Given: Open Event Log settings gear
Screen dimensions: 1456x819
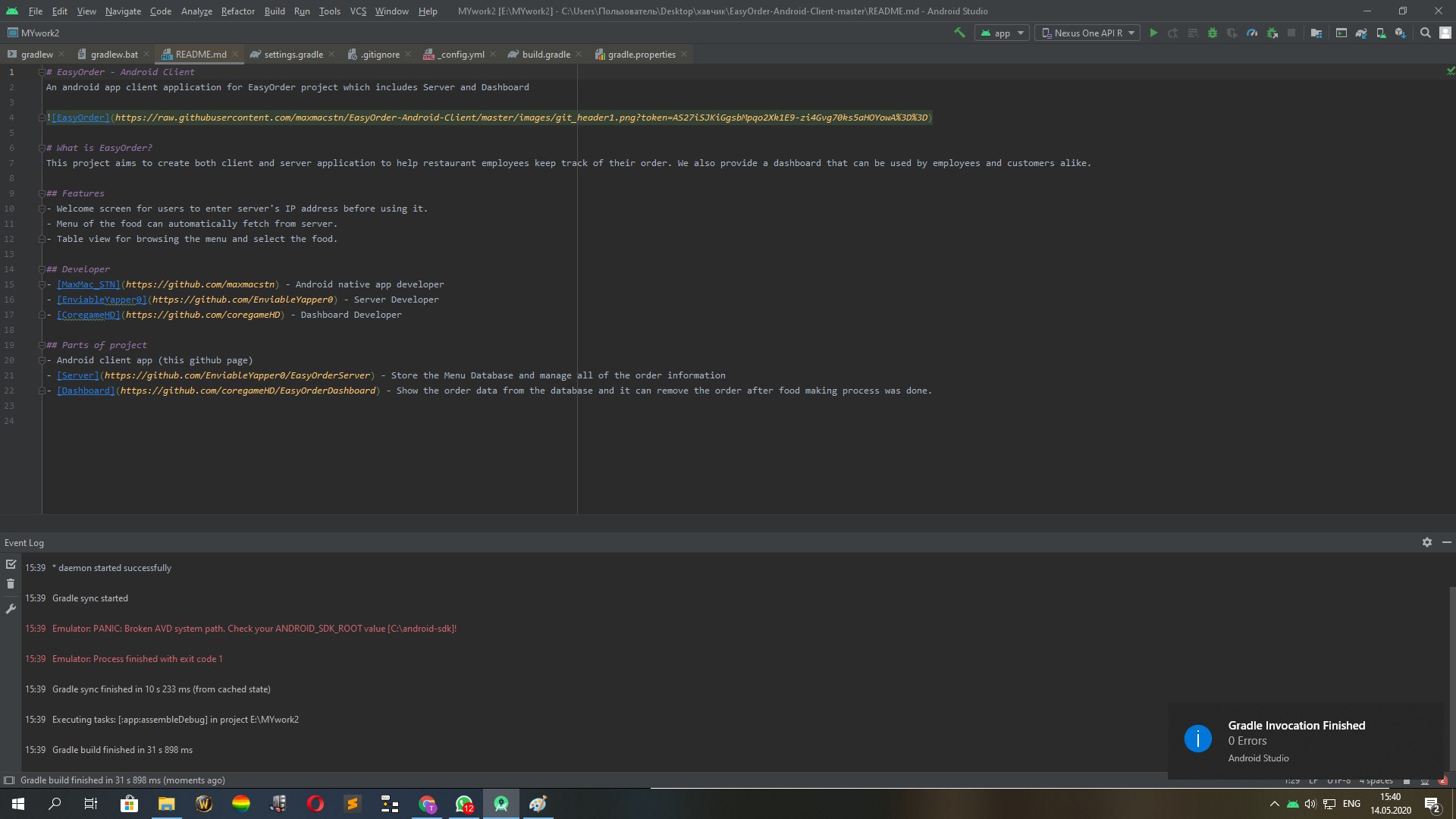Looking at the screenshot, I should click(x=1427, y=542).
